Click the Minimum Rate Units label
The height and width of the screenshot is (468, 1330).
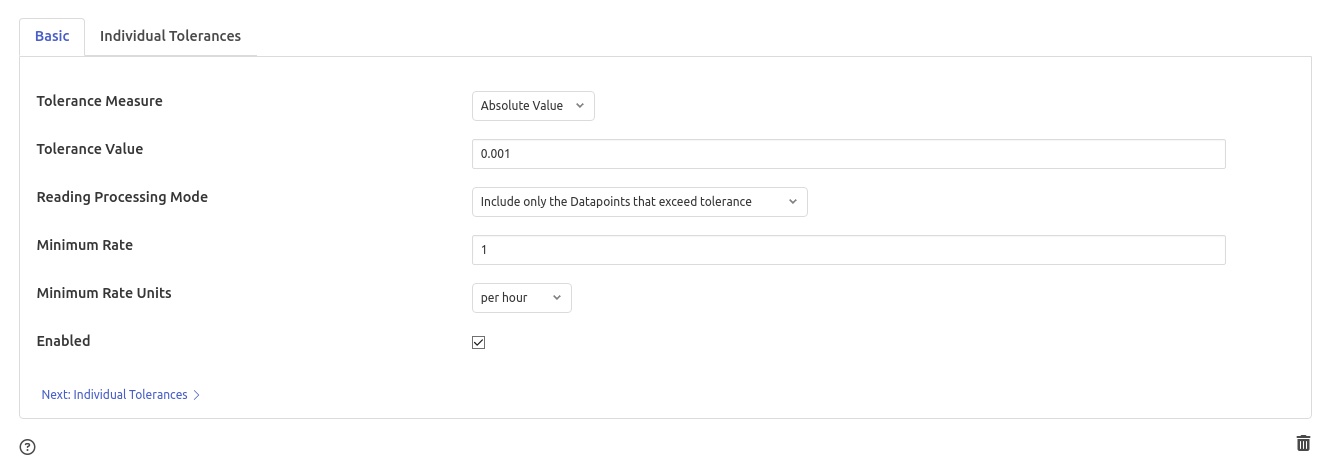(104, 293)
